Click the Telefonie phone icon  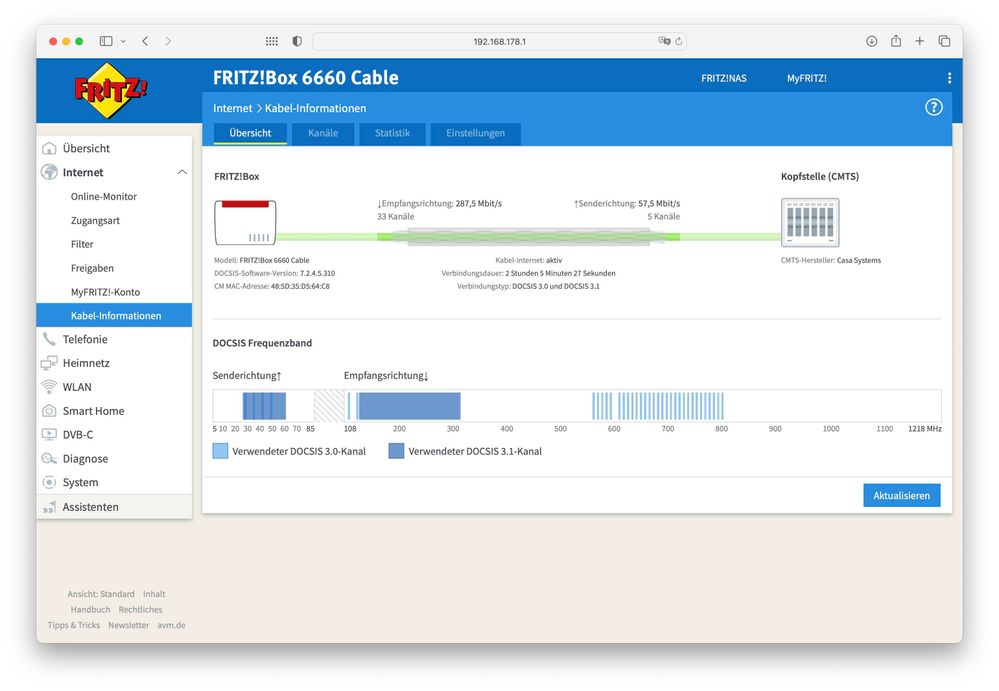49,339
